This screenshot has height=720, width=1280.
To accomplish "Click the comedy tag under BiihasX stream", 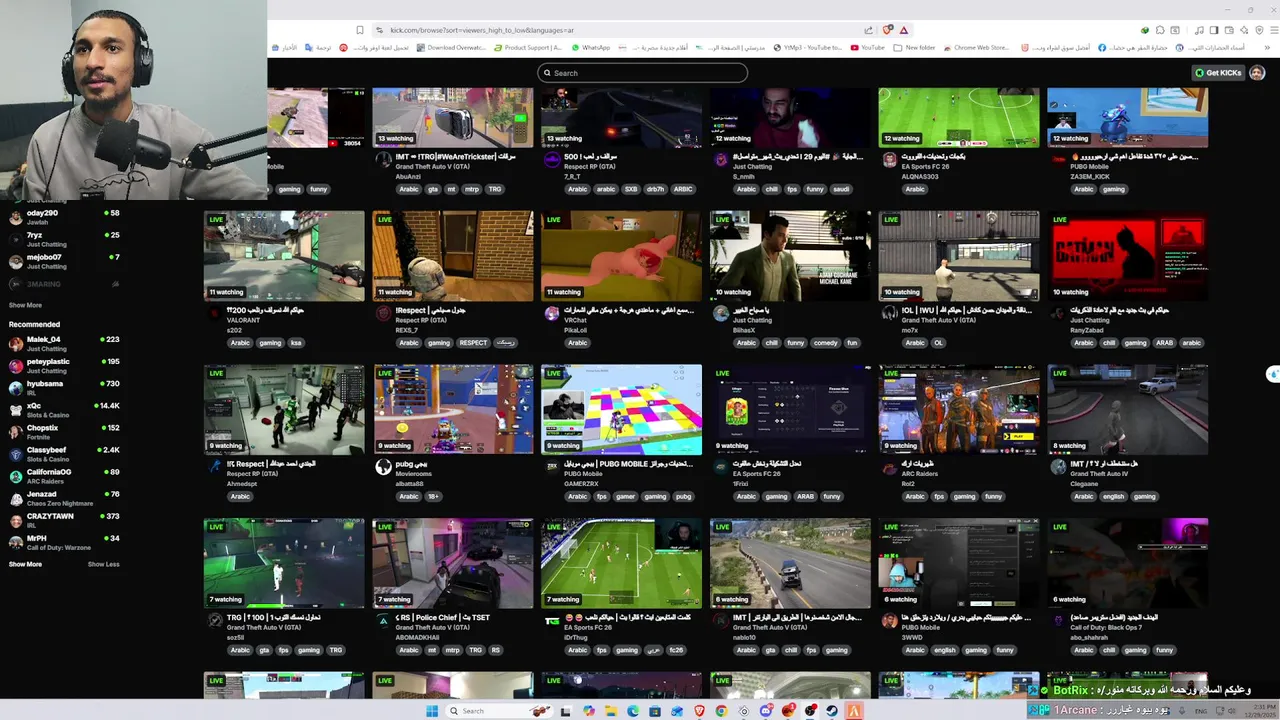I will click(826, 343).
